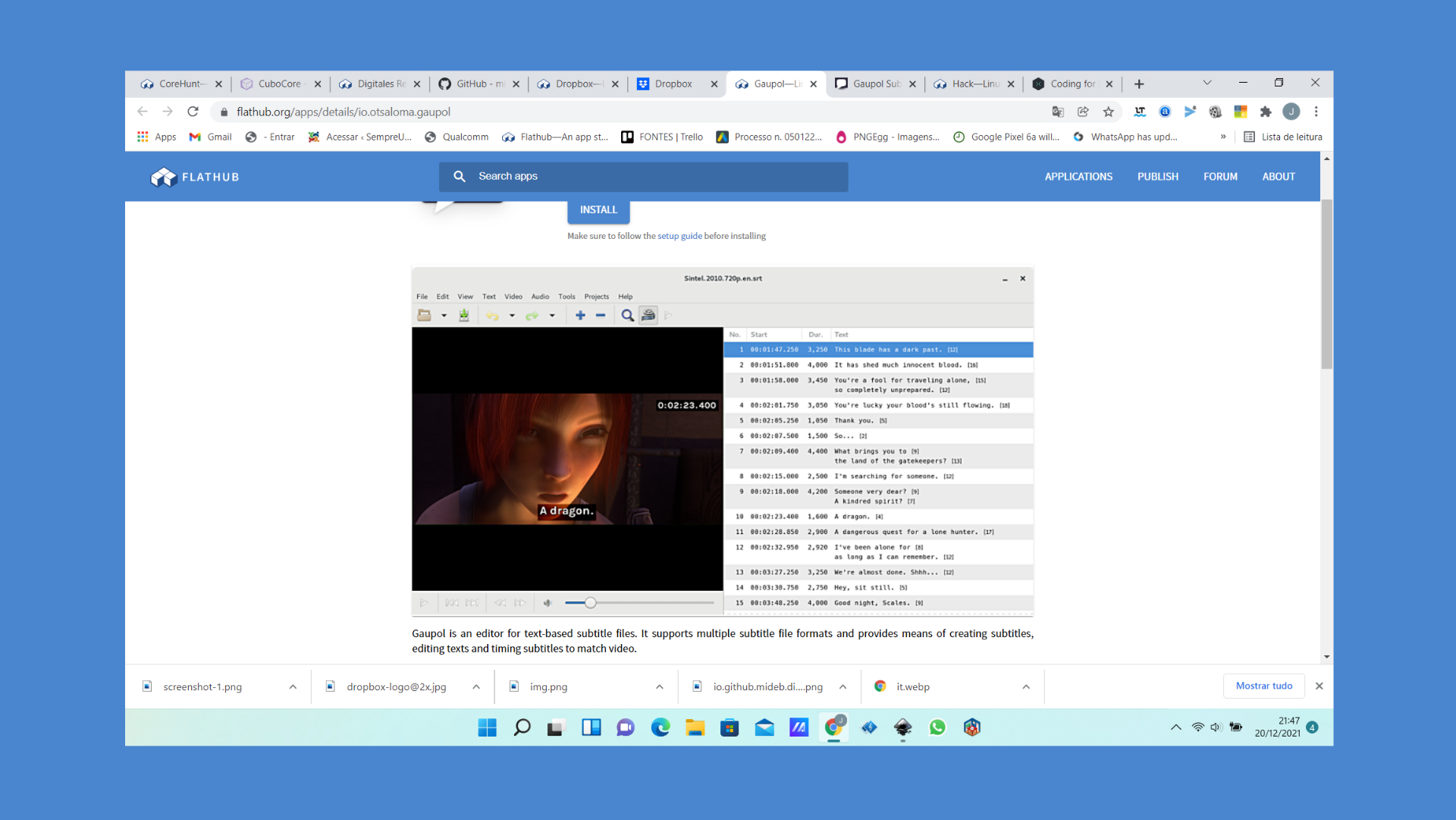Open Microsoft Edge from the taskbar
The image size is (1456, 820).
[x=661, y=727]
